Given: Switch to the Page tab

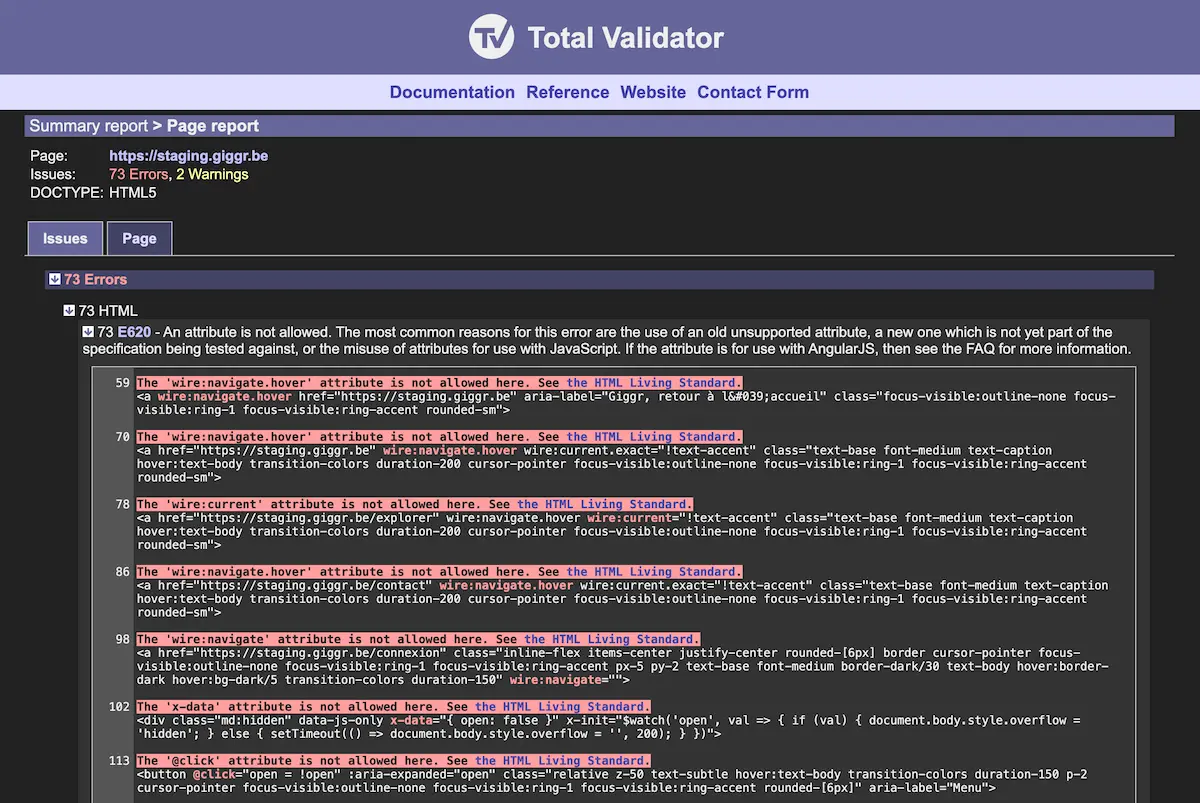Looking at the screenshot, I should coord(139,238).
